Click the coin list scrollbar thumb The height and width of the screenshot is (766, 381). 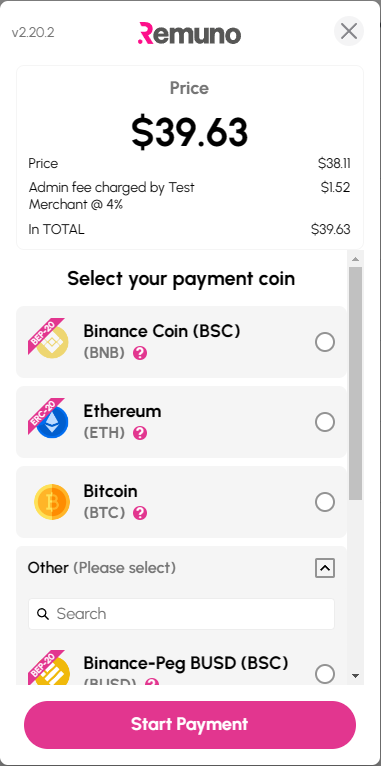[356, 383]
